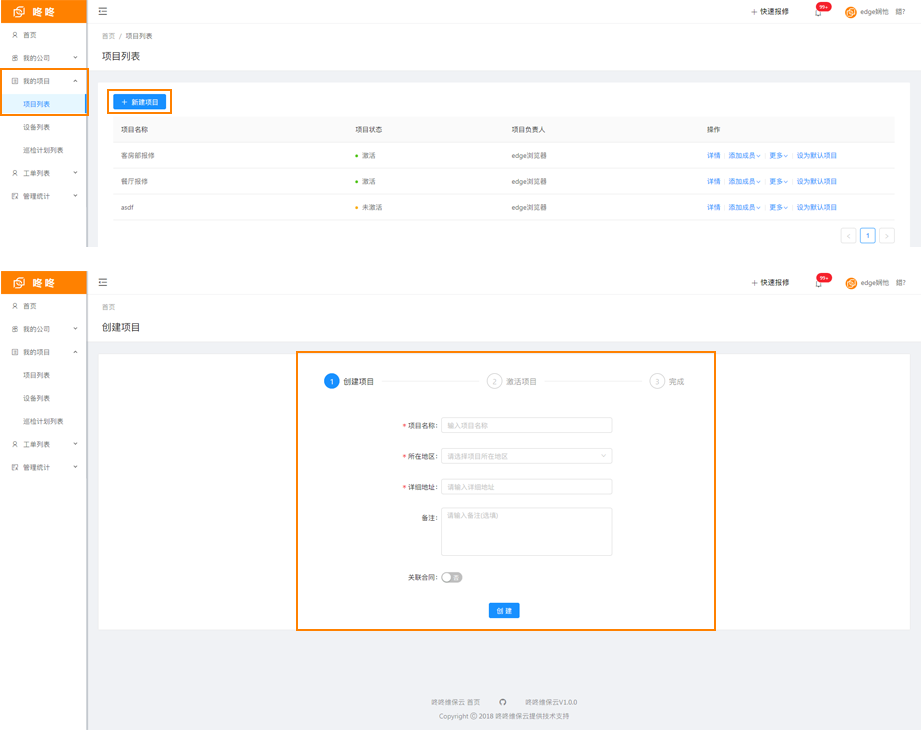Viewport: 921px width, 730px height.
Task: Open the 所在地区 region dropdown
Action: tap(526, 456)
